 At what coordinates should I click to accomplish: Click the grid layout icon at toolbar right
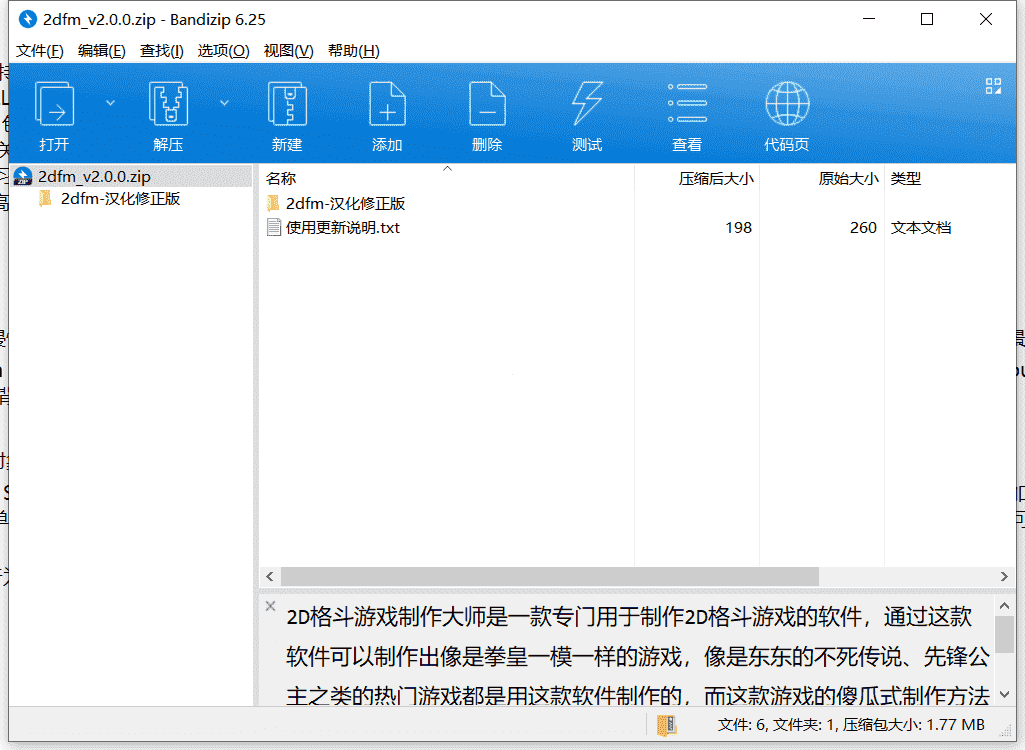[x=994, y=86]
